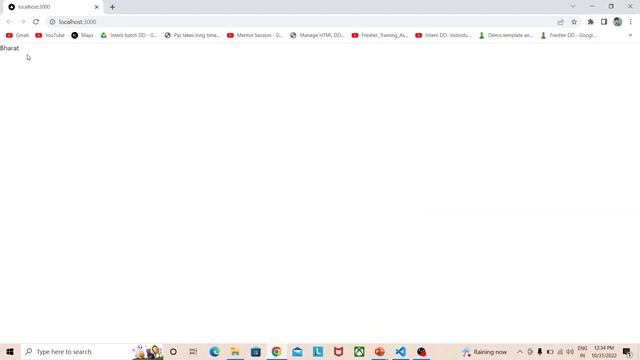The image size is (640, 360).
Task: Switch ENG IN input language
Action: [582, 351]
